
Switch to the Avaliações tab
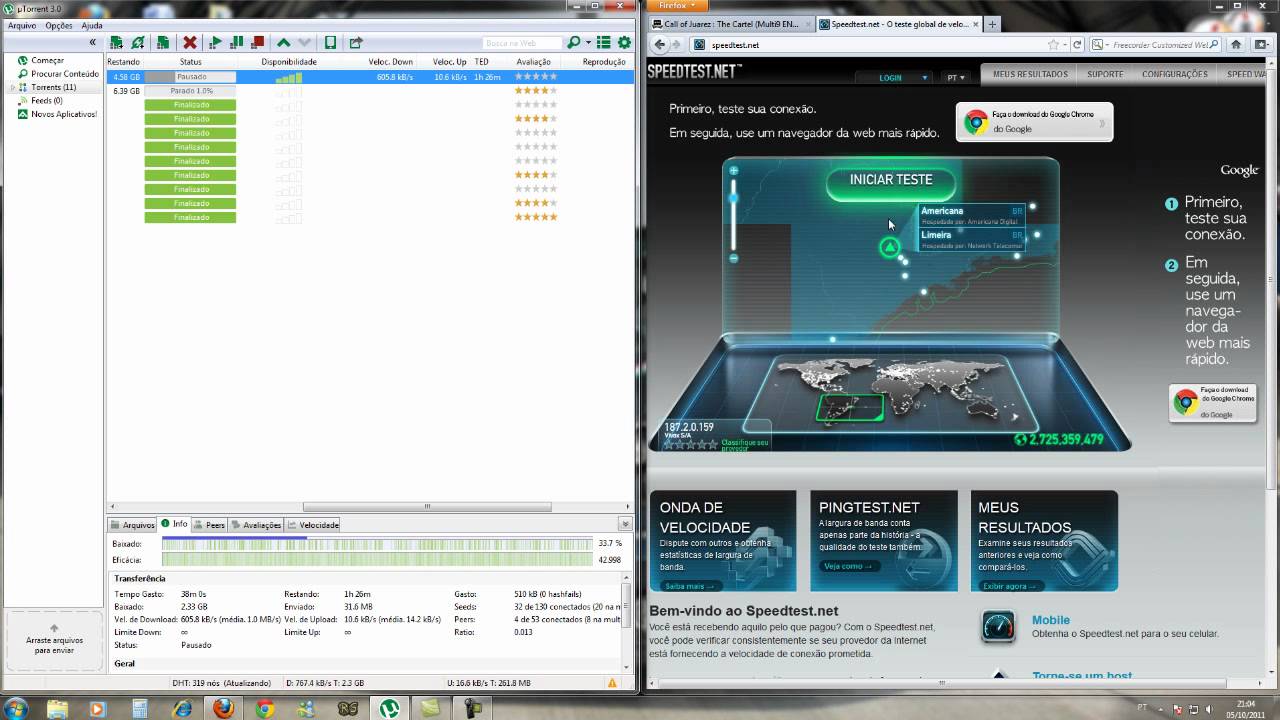click(x=256, y=525)
